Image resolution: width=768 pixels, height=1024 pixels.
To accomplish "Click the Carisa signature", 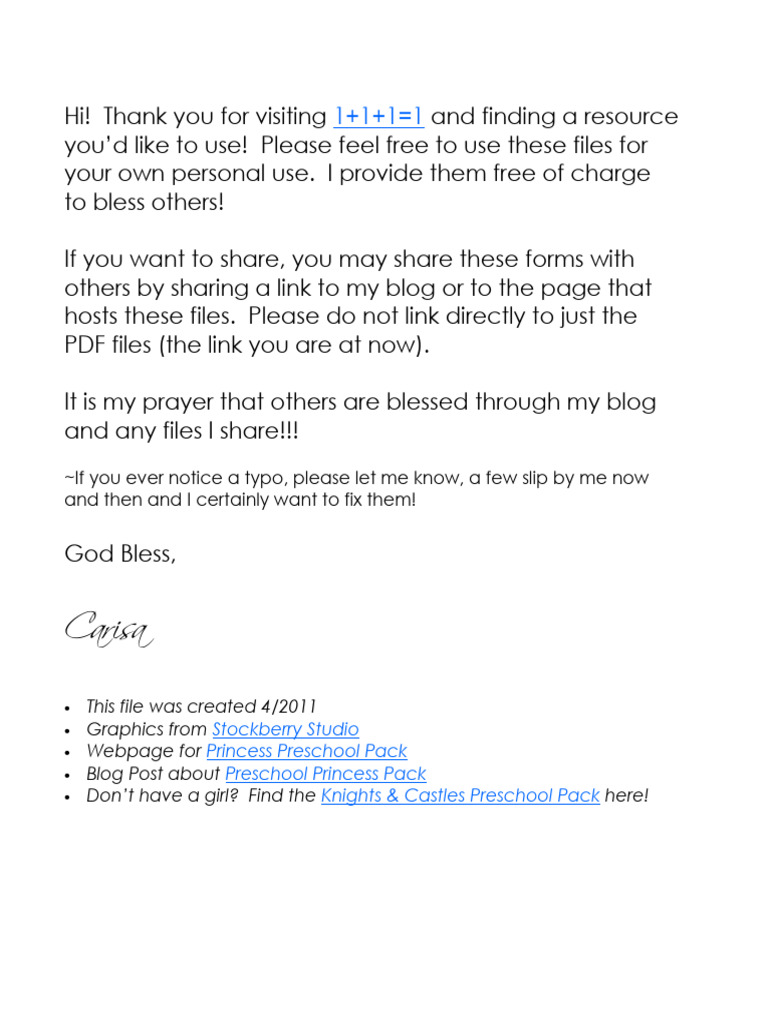I will [108, 630].
